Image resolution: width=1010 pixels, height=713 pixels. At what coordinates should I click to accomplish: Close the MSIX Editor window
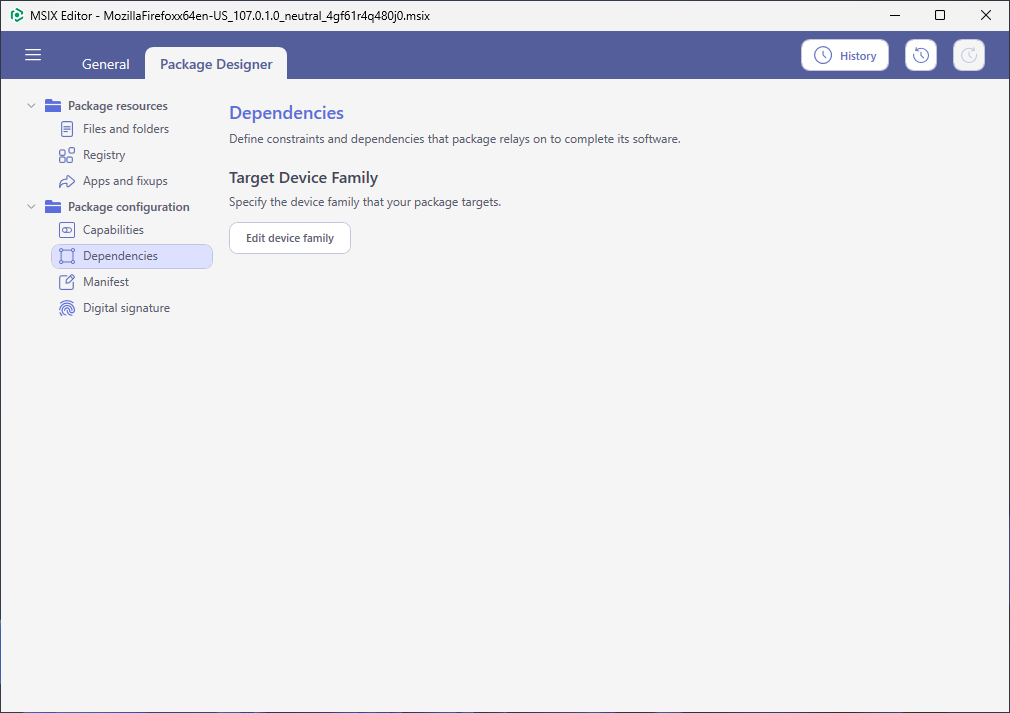click(986, 15)
